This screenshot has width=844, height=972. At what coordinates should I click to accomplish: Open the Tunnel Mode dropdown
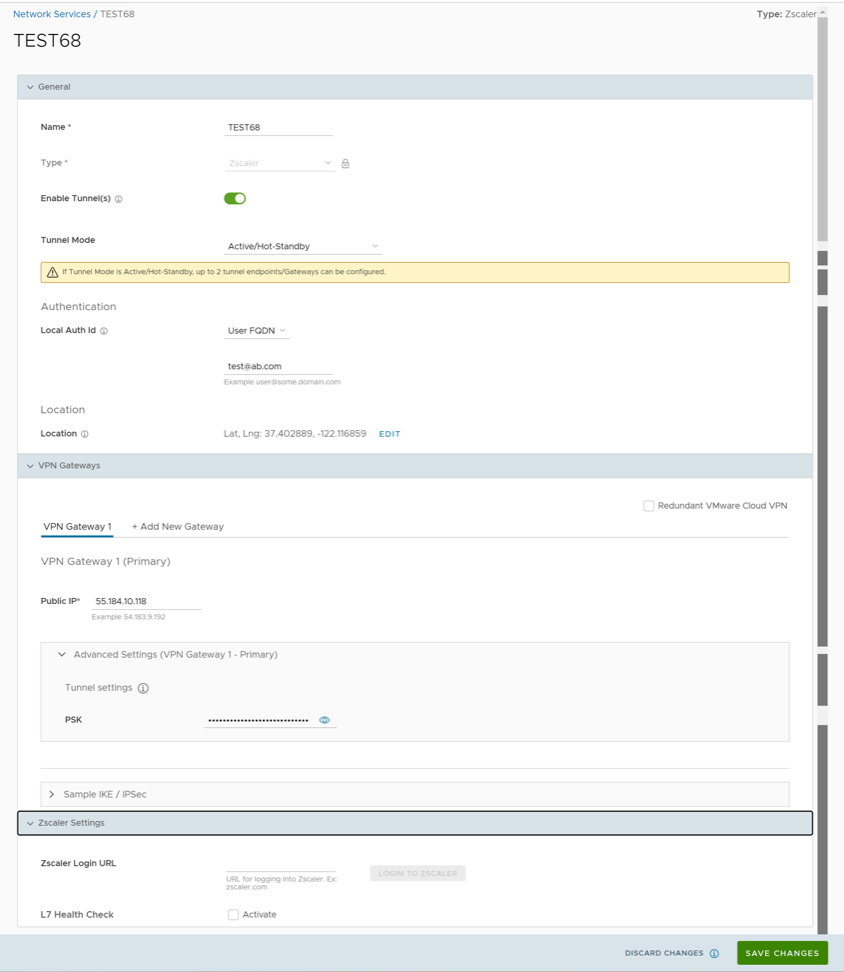click(303, 246)
